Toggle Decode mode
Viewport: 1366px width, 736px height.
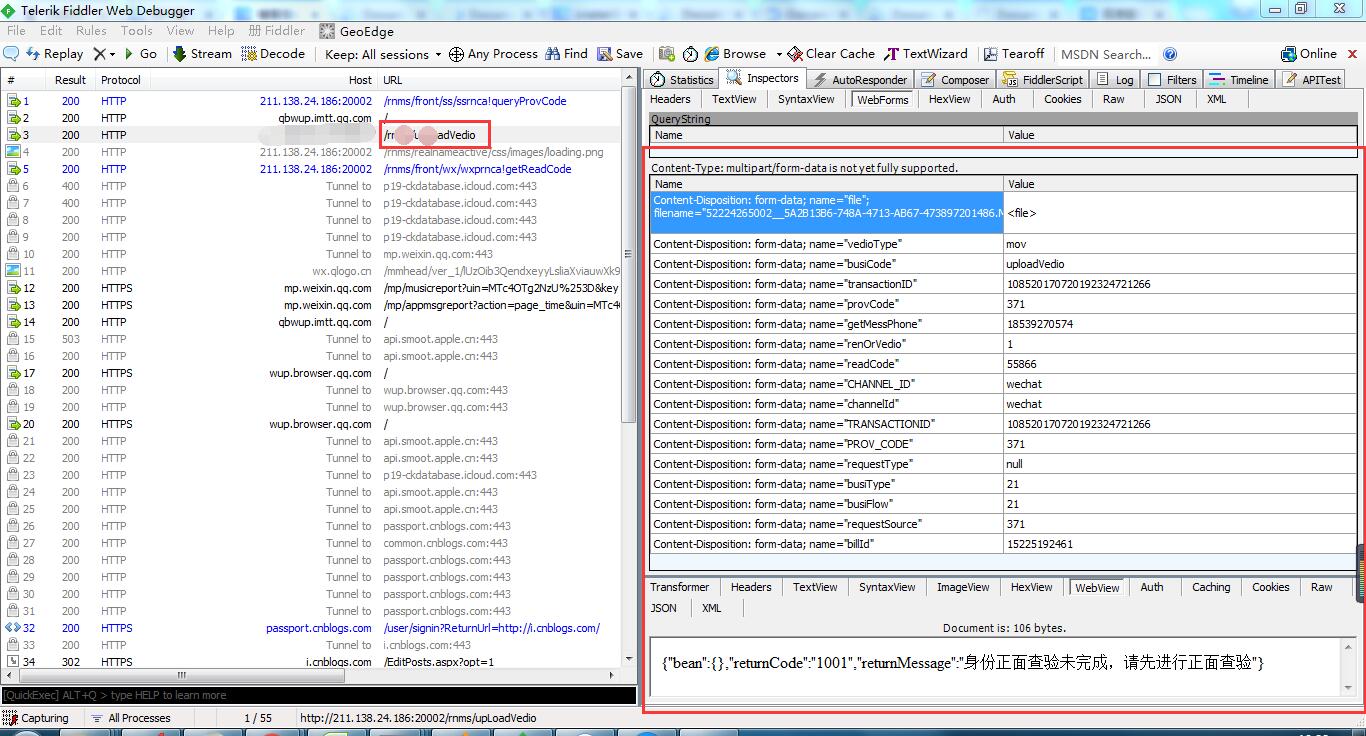[x=273, y=54]
